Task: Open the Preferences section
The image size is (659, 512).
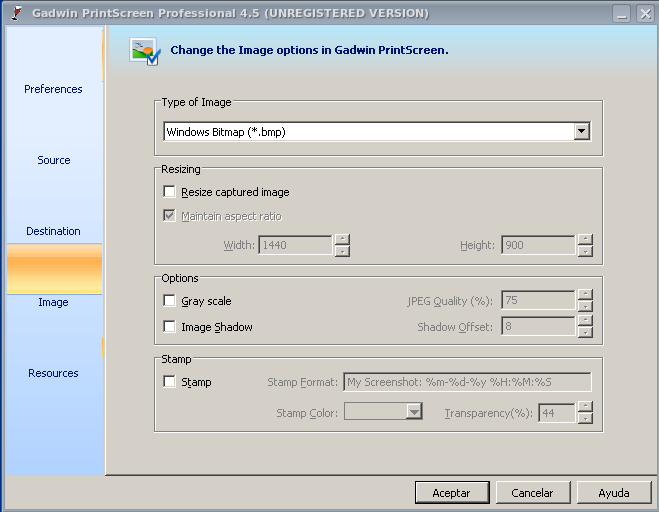Action: [53, 89]
